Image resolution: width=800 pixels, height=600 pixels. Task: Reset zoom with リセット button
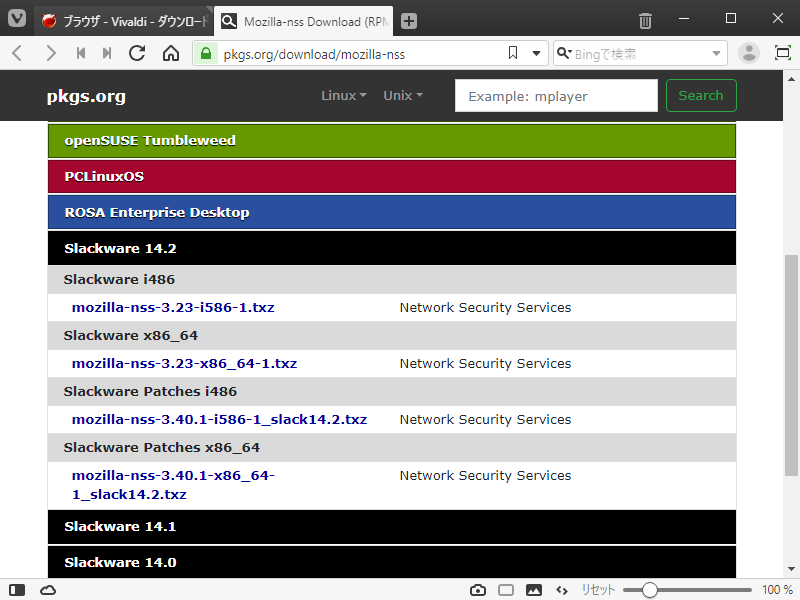click(x=598, y=590)
